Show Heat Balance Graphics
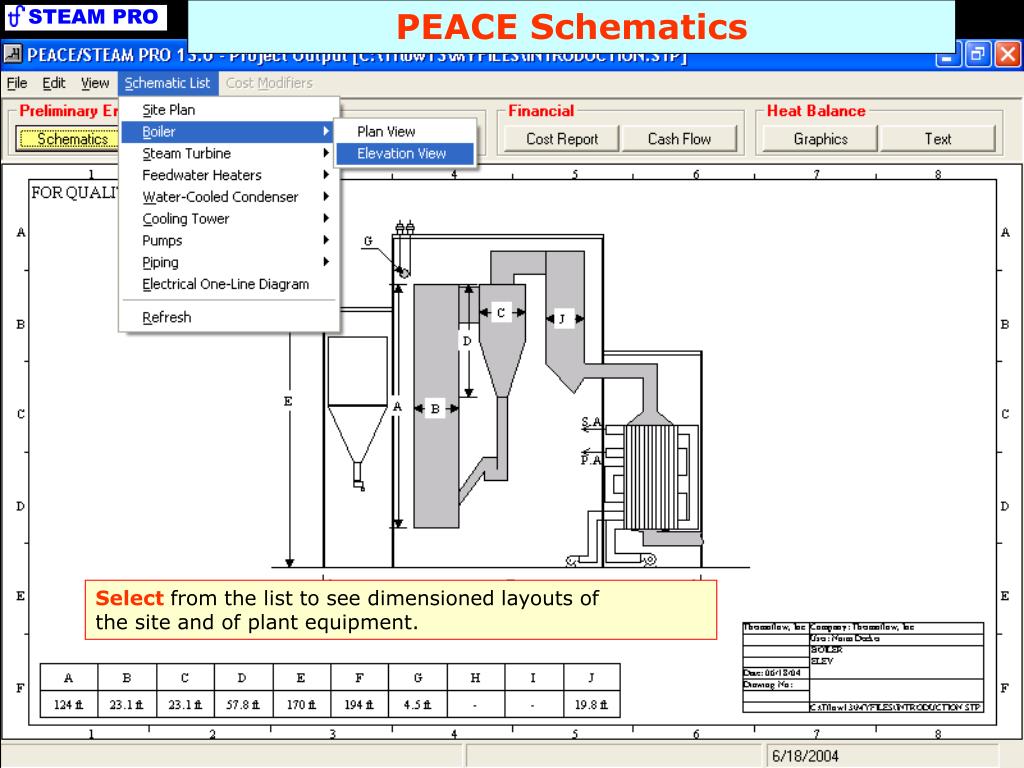 820,139
